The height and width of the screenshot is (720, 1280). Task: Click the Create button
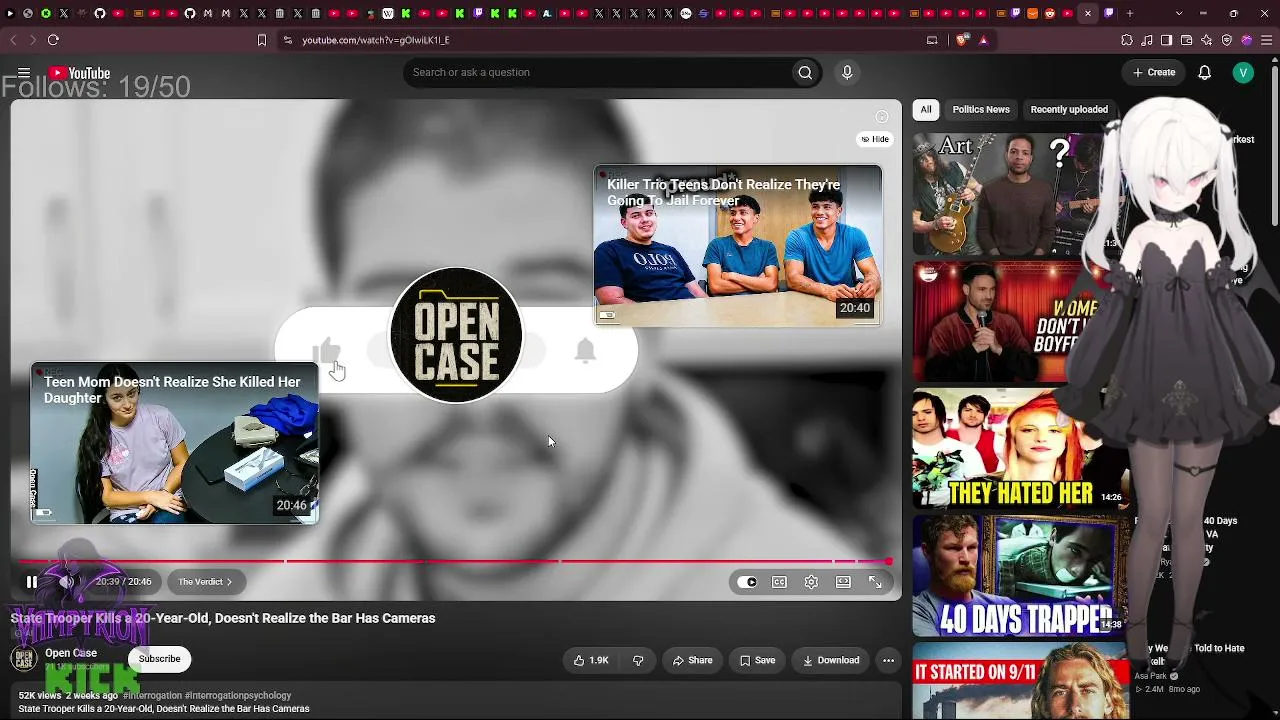1154,72
